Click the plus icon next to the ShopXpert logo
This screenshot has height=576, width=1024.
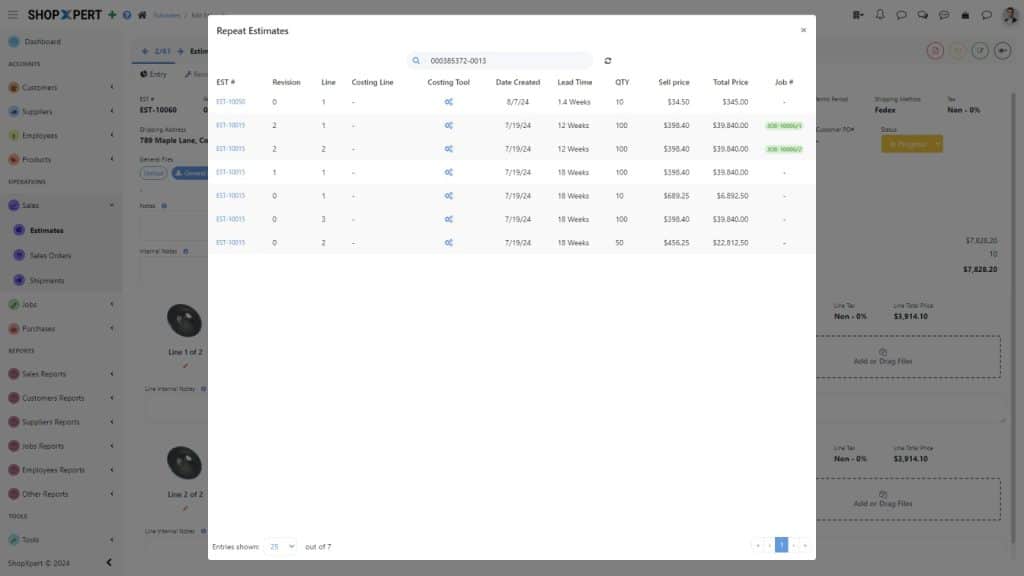pos(110,14)
